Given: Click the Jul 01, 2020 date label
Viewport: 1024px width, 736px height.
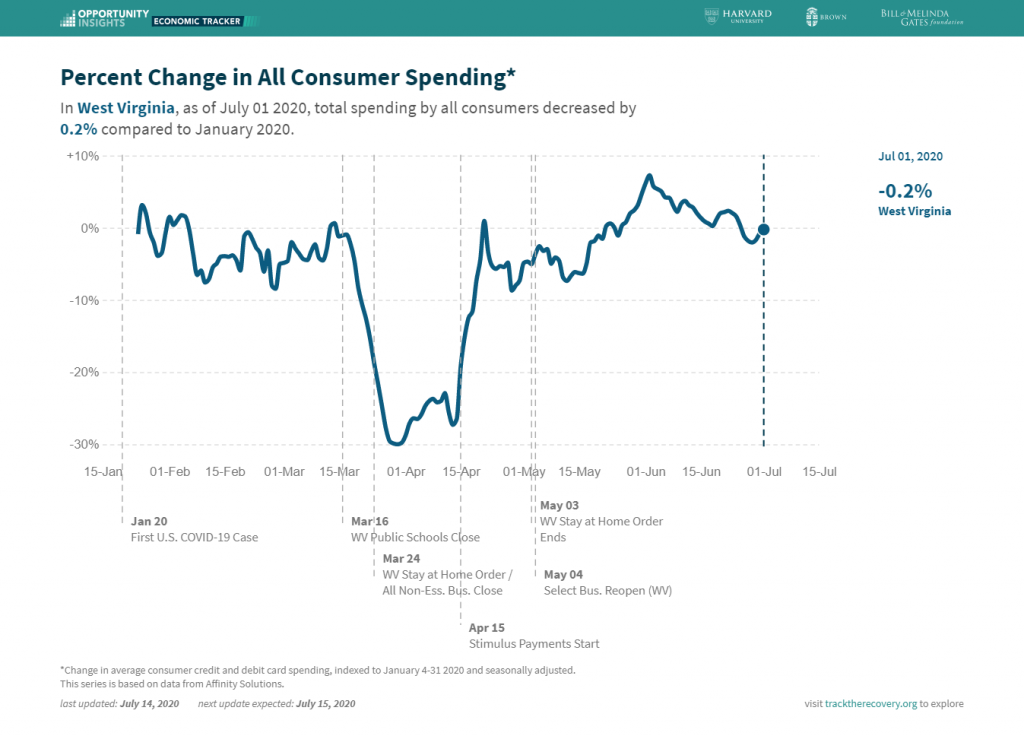Looking at the screenshot, I should click(910, 156).
